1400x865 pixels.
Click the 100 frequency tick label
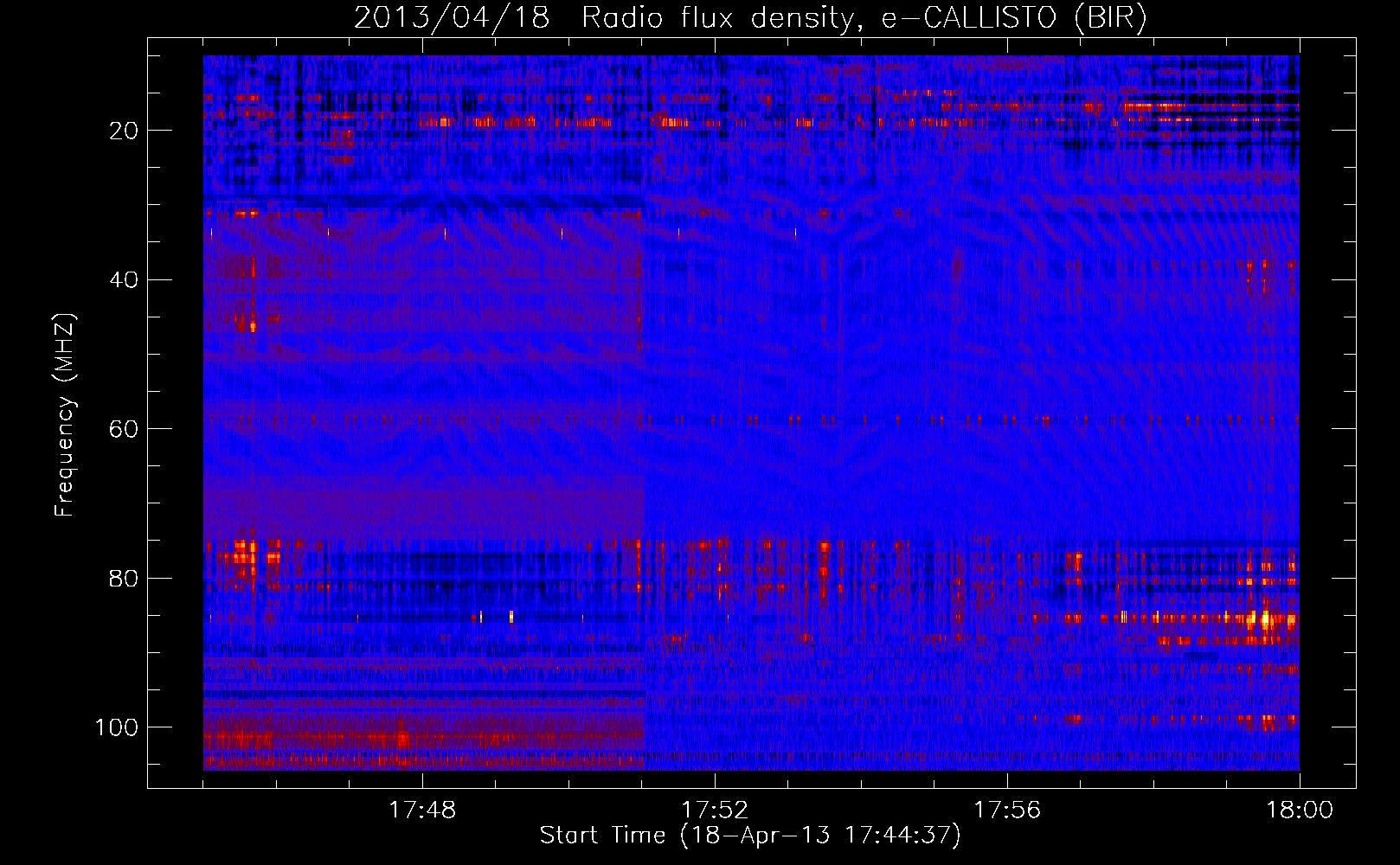tap(117, 727)
